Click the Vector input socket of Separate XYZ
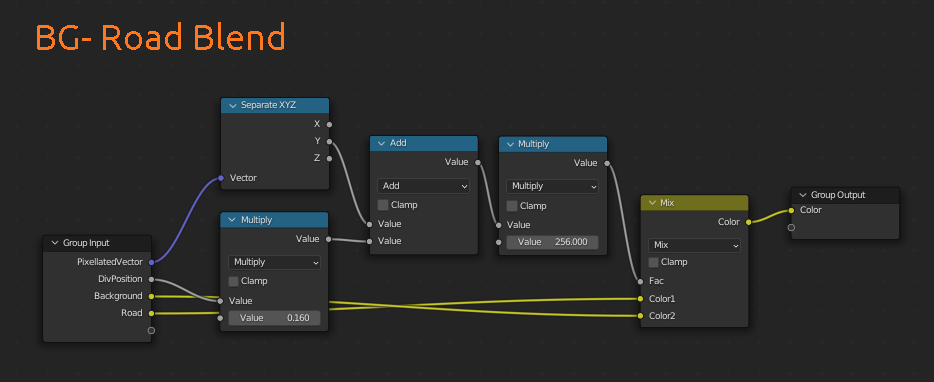 (x=220, y=178)
